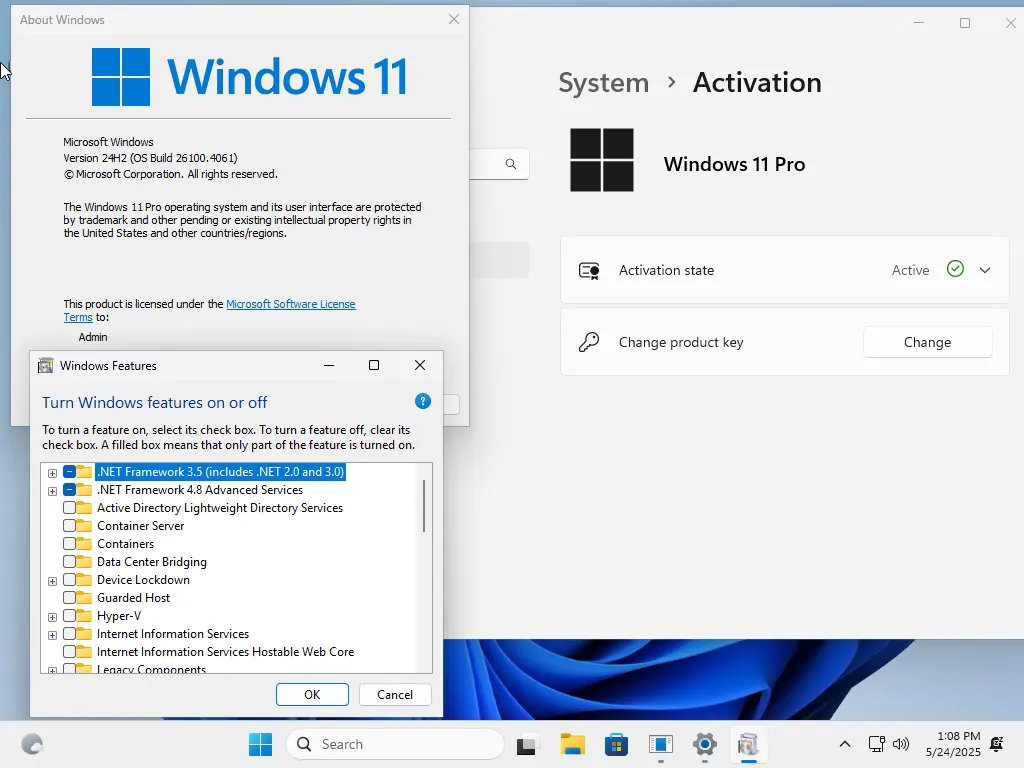This screenshot has height=768, width=1024.
Task: Enable the Hyper-V checkbox
Action: coord(69,616)
